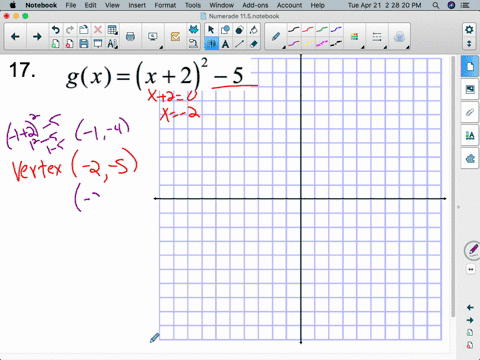Image resolution: width=480 pixels, height=360 pixels.
Task: Save the notebook file with the floppy icon
Action: point(84,44)
